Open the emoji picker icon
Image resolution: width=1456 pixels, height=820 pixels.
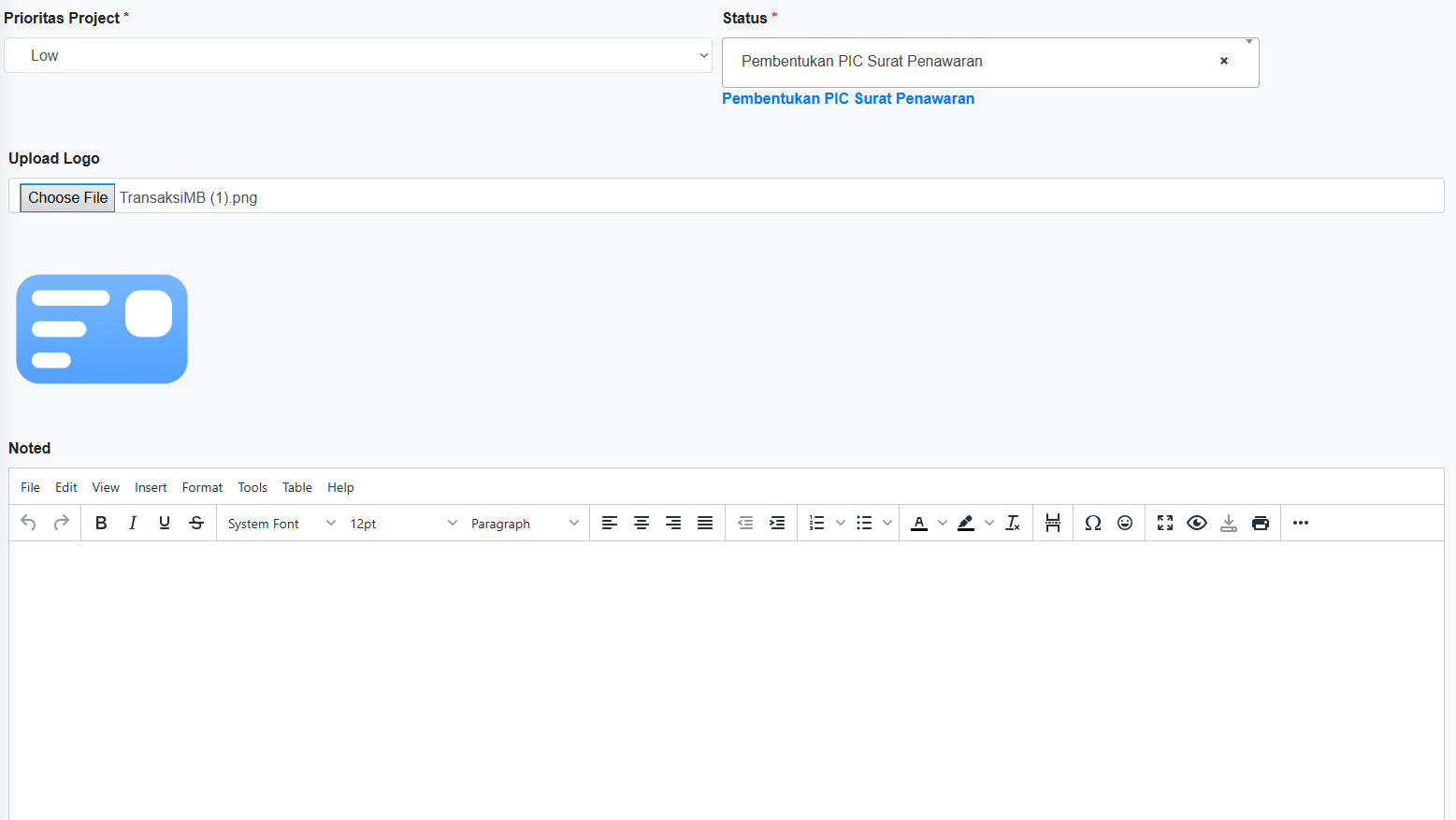click(1125, 523)
